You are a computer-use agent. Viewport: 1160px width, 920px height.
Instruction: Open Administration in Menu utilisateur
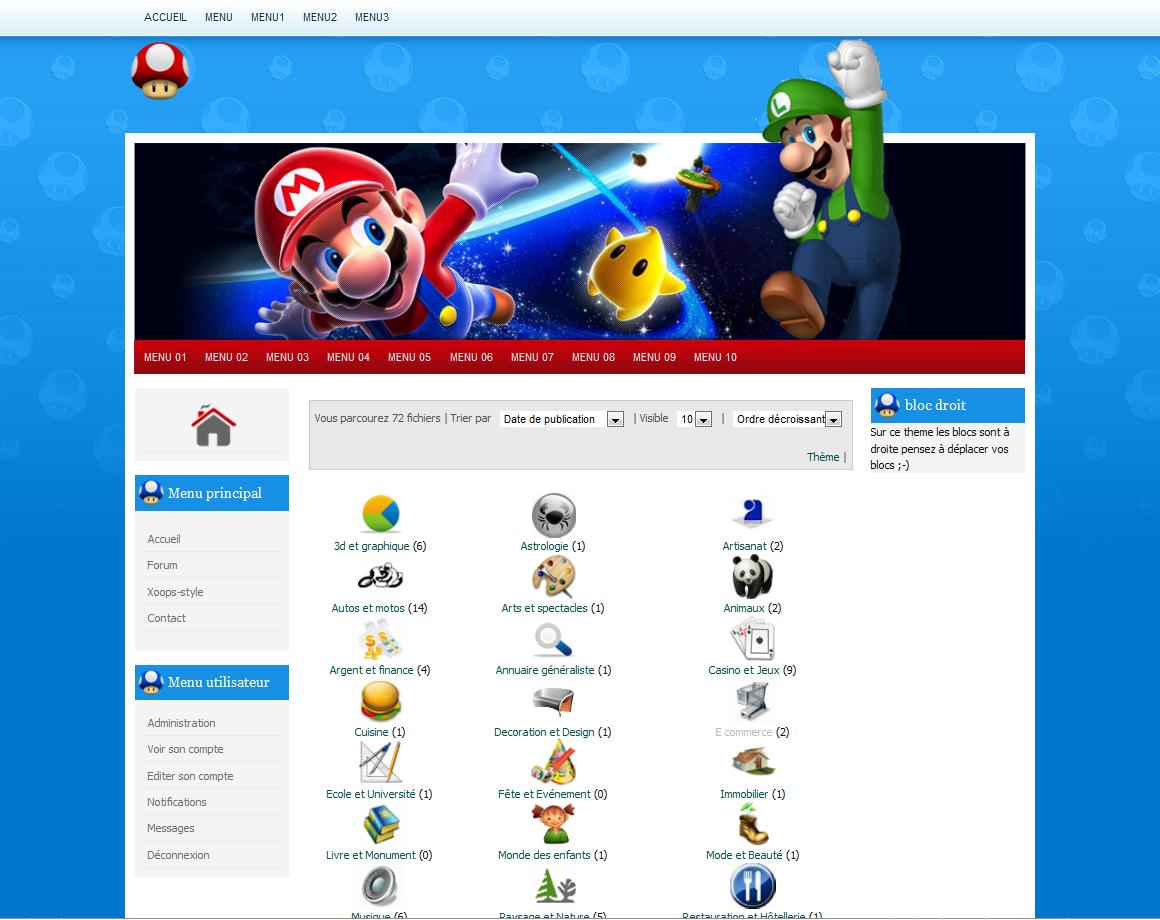click(x=181, y=723)
